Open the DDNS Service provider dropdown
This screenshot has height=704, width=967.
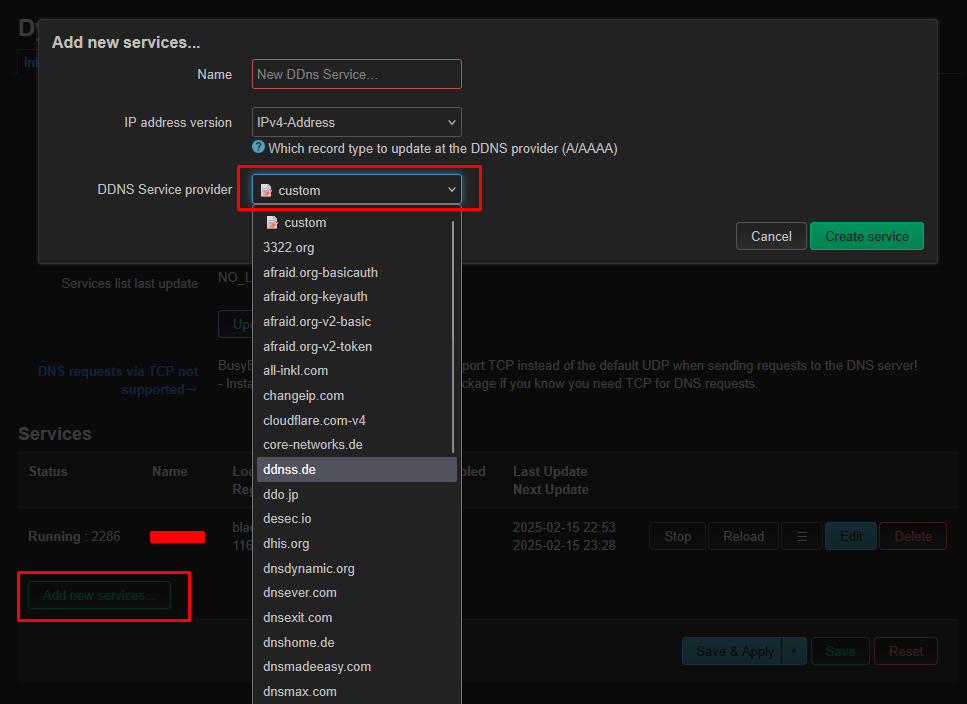(x=356, y=190)
